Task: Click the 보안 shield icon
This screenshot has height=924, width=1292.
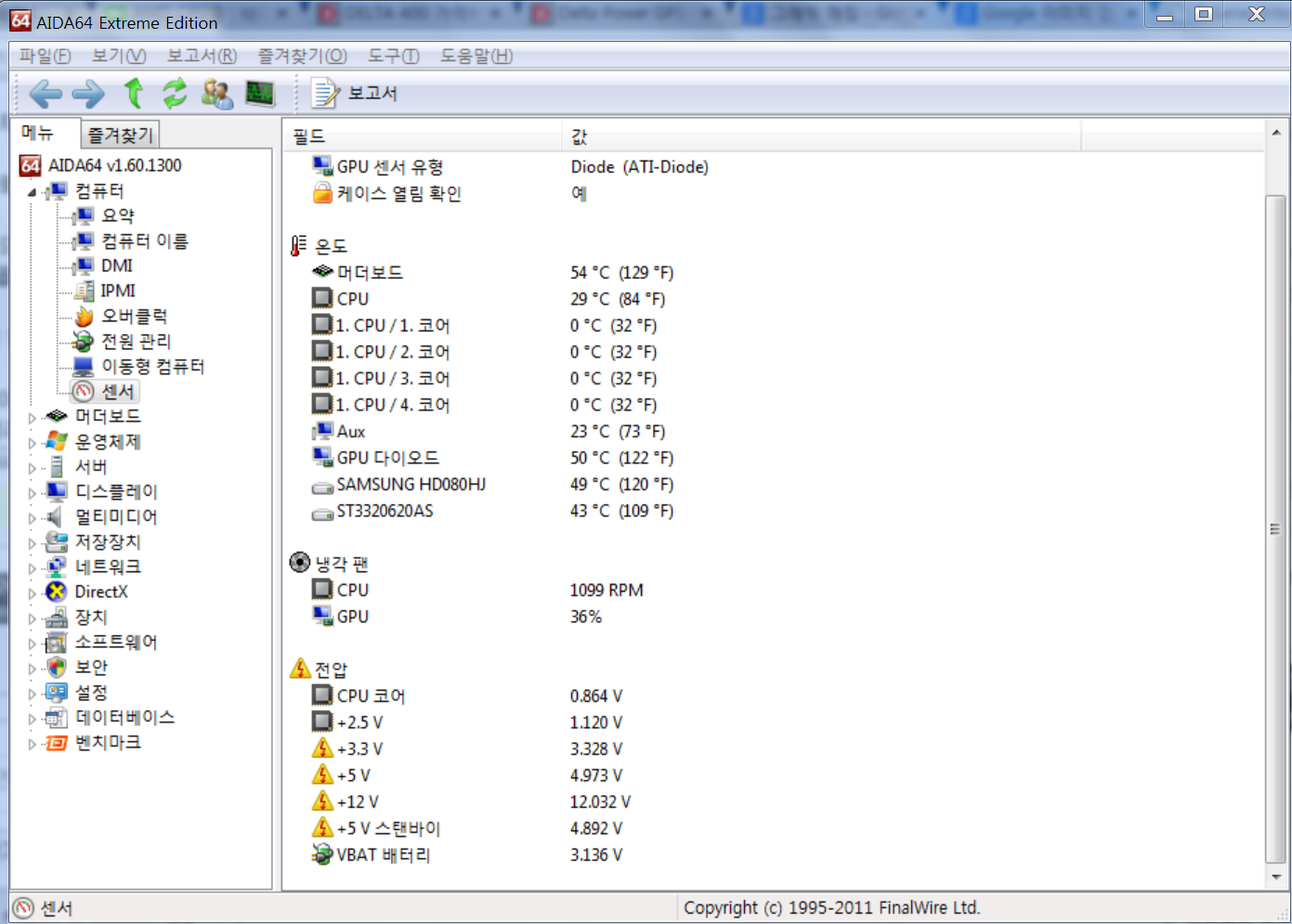Action: [57, 667]
